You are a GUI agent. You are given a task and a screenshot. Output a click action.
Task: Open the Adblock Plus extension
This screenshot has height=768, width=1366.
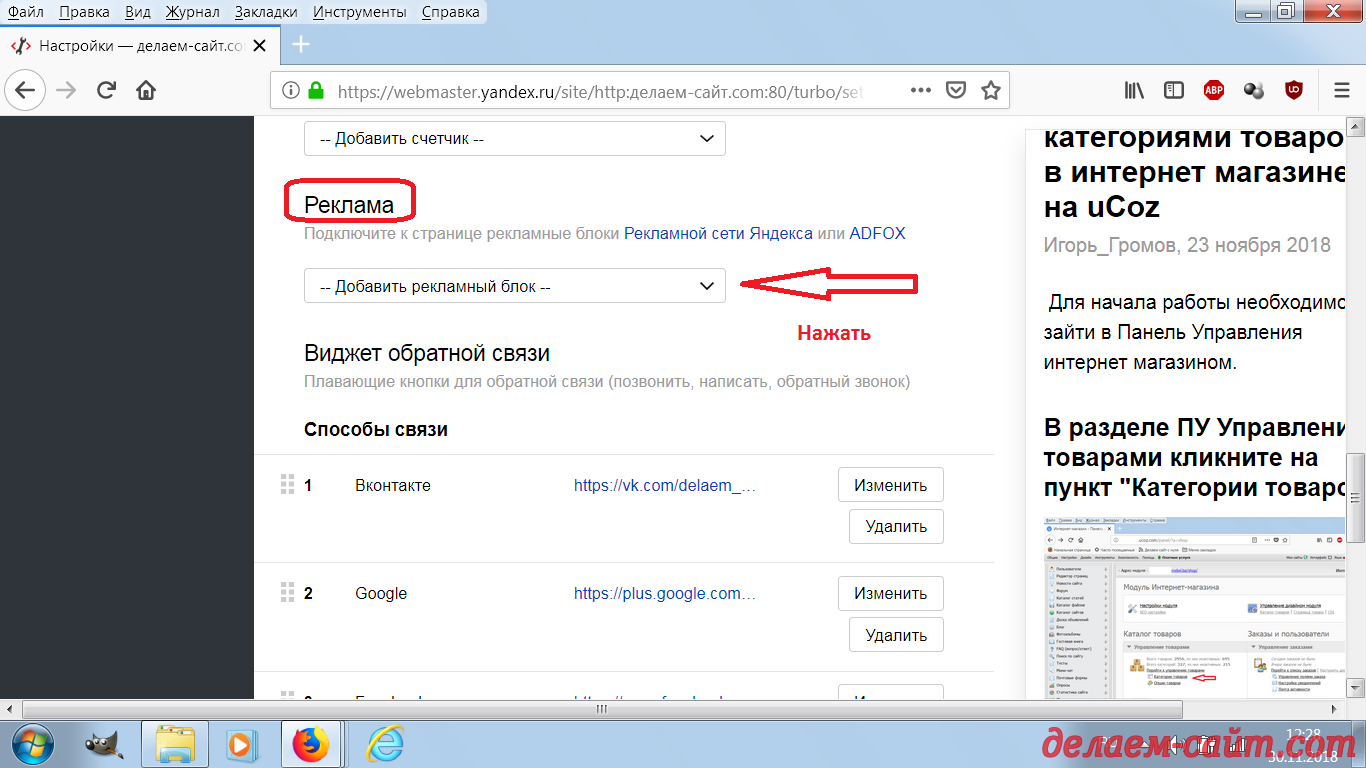point(1214,90)
